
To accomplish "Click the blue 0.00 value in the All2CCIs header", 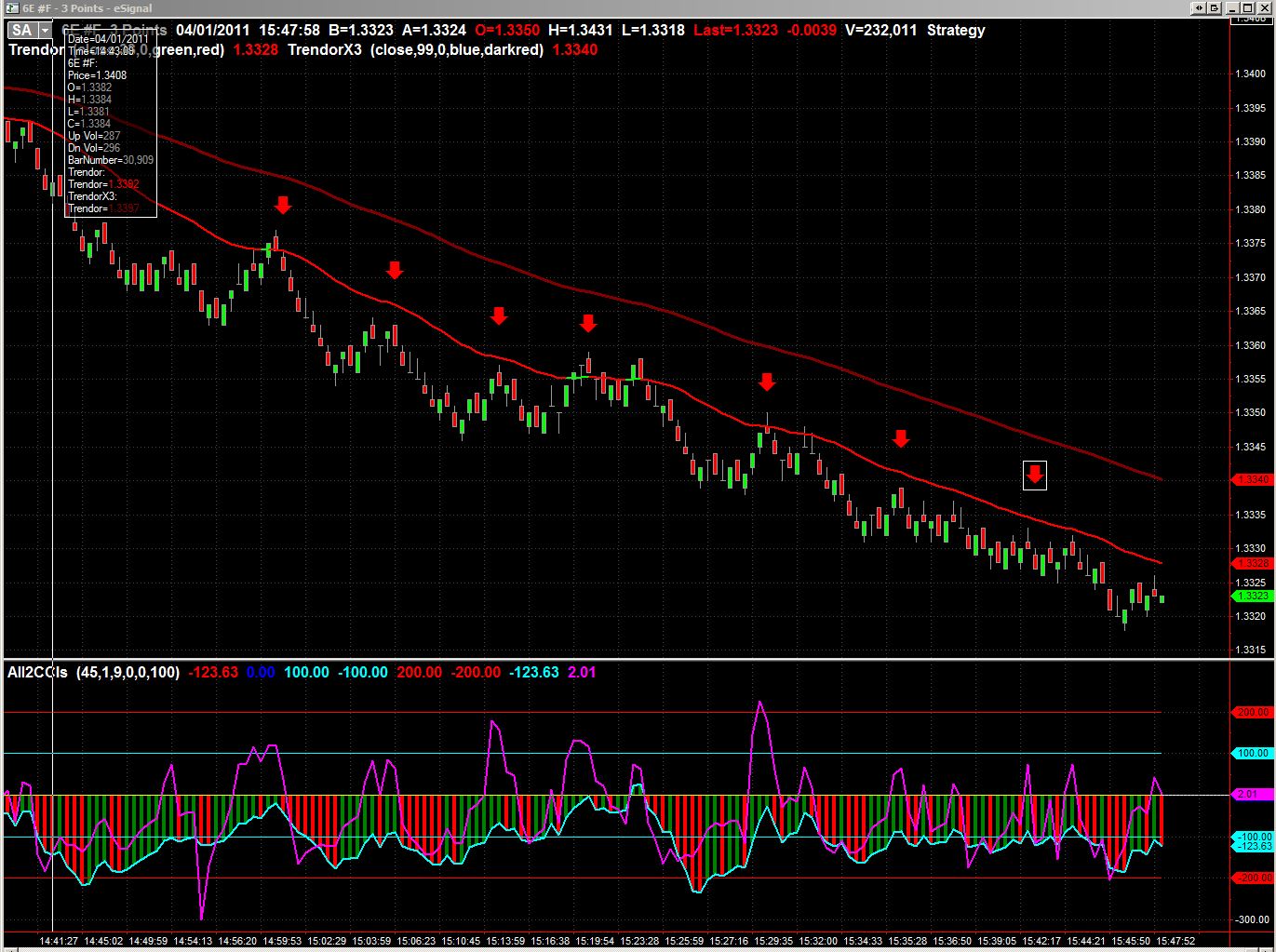I will 259,672.
